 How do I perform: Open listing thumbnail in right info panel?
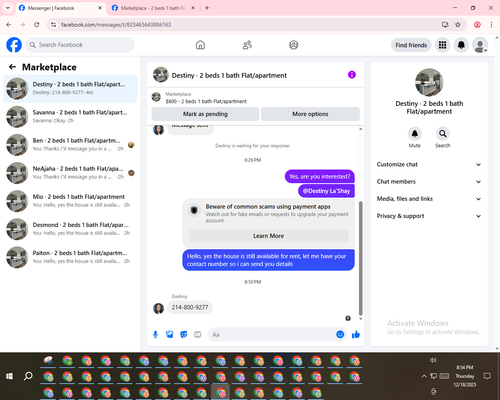coord(429,82)
